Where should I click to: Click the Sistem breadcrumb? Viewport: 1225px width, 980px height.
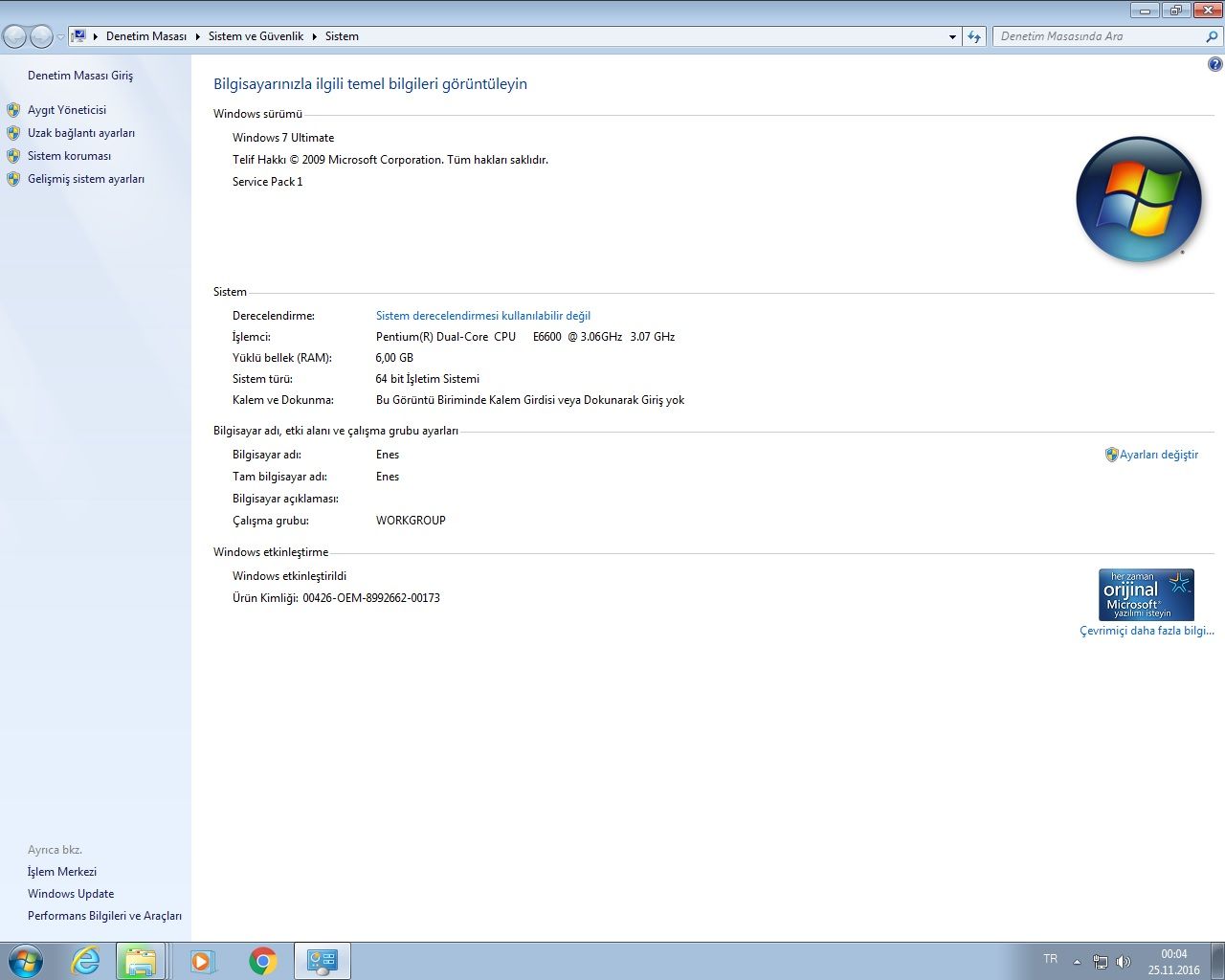(x=342, y=36)
